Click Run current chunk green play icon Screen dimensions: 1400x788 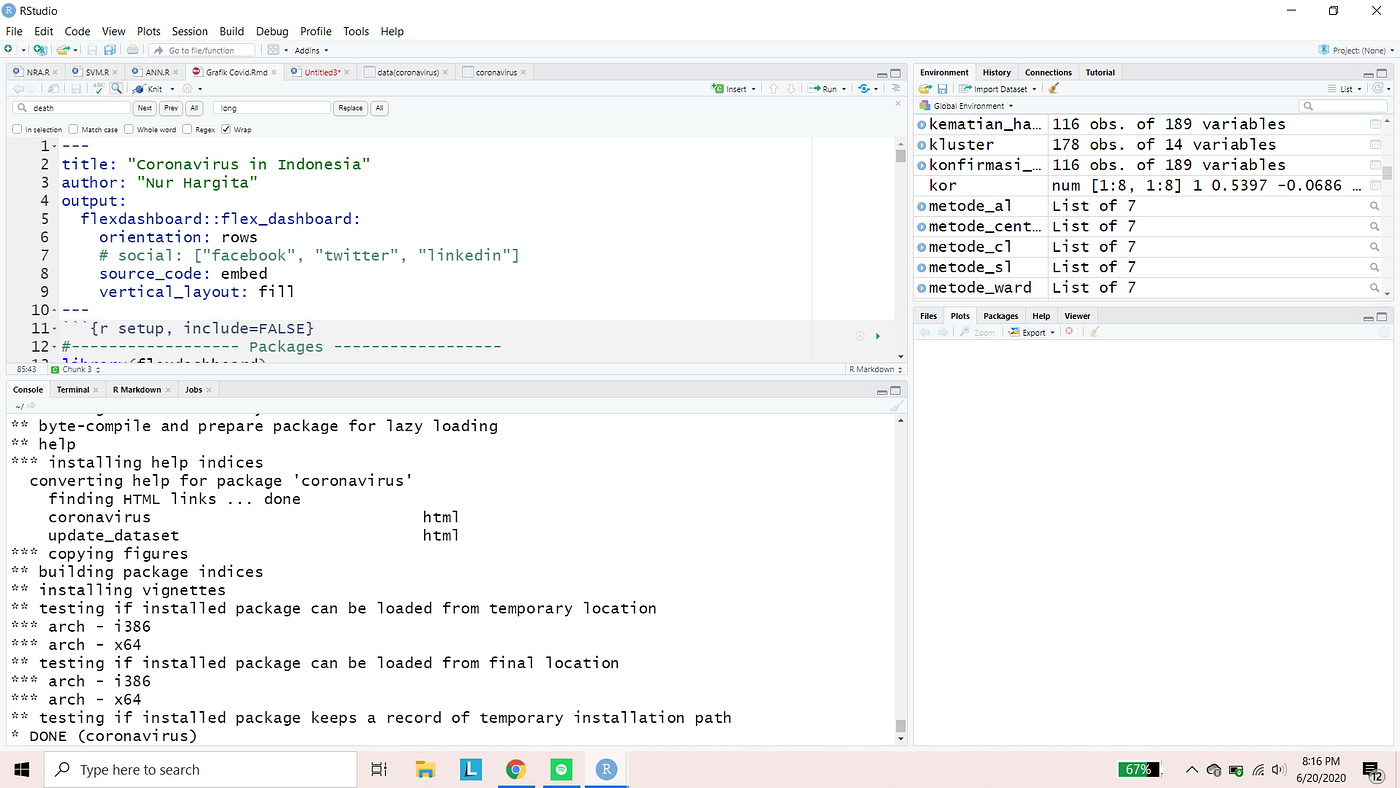coord(878,336)
